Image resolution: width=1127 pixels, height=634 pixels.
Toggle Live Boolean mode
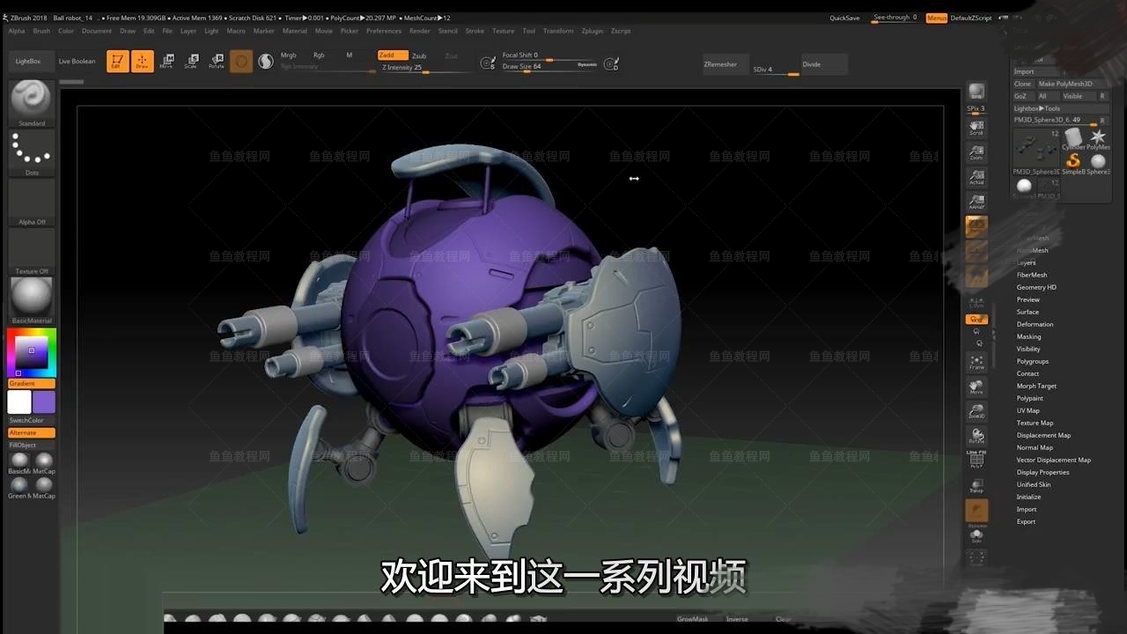pos(77,61)
